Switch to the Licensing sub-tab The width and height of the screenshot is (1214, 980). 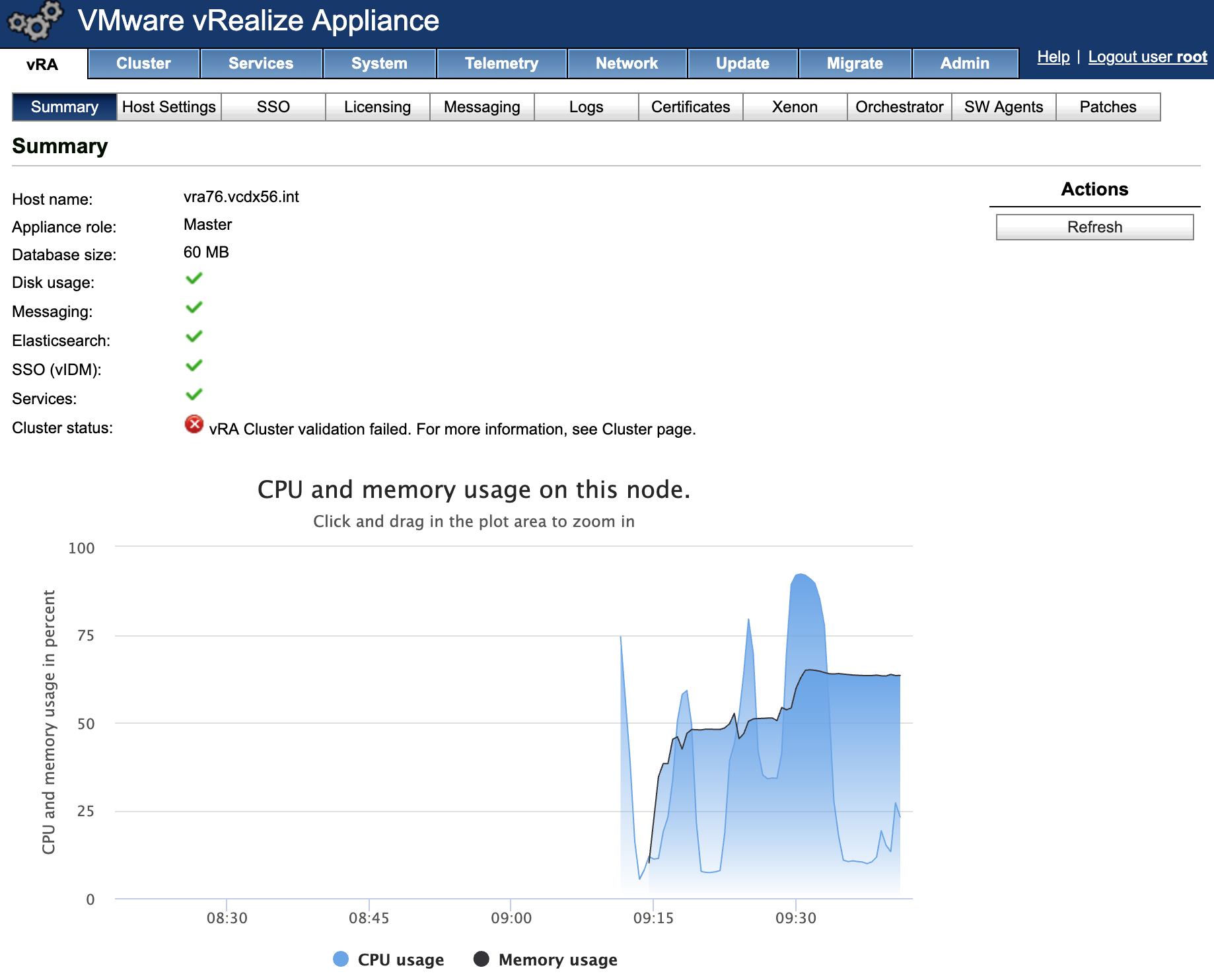click(x=378, y=107)
